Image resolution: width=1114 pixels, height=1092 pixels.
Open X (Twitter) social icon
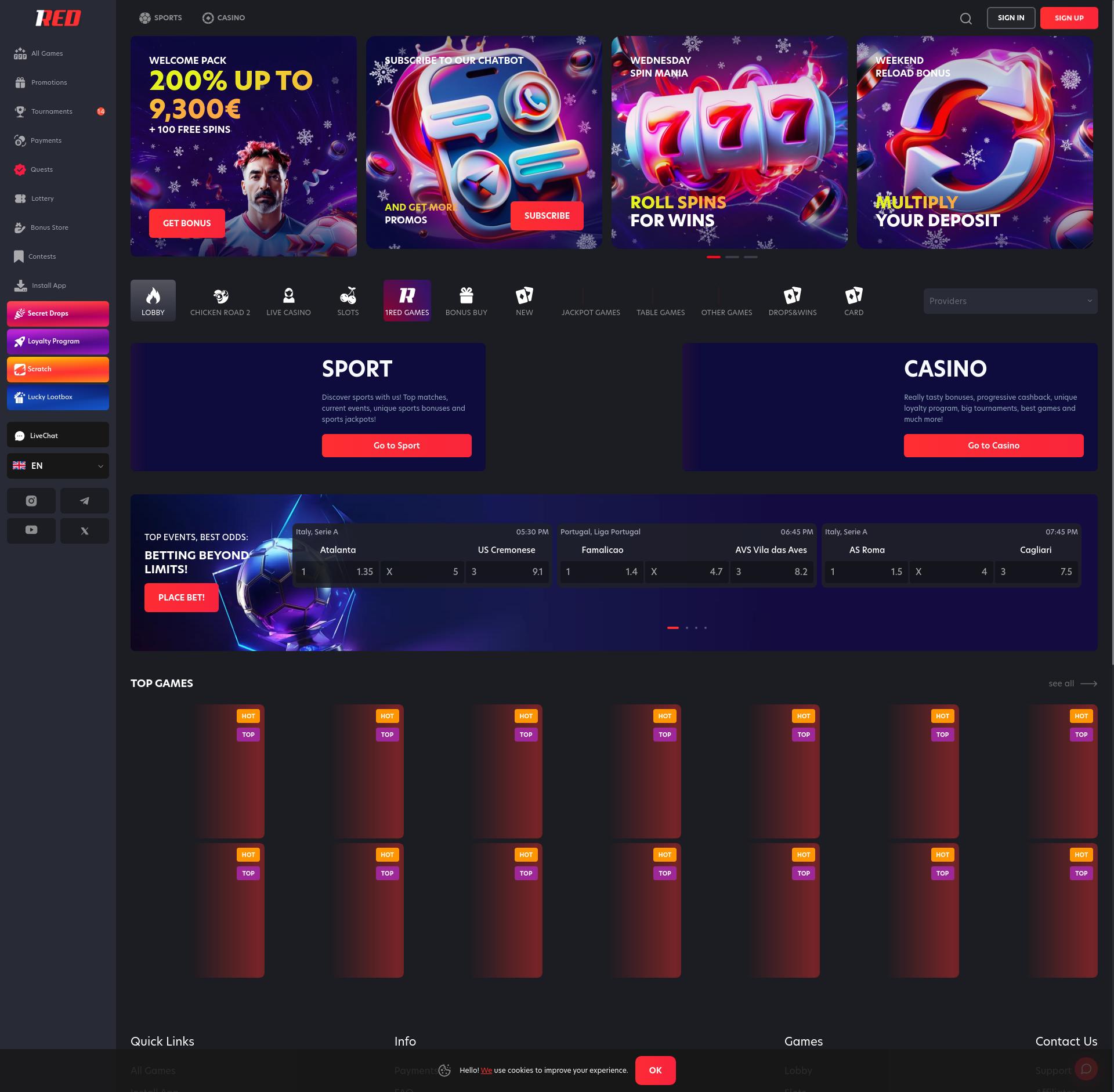point(85,531)
